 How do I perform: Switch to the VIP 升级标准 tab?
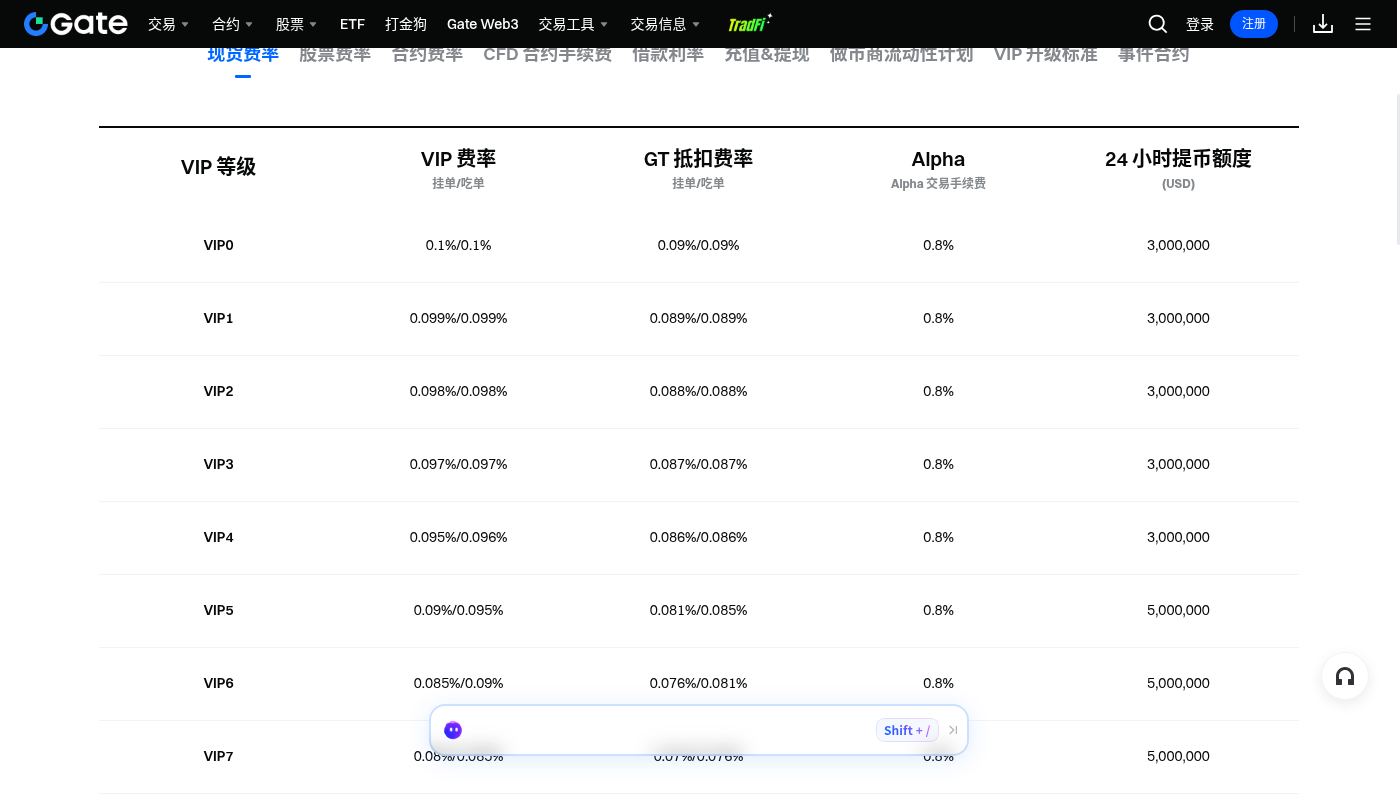1045,55
